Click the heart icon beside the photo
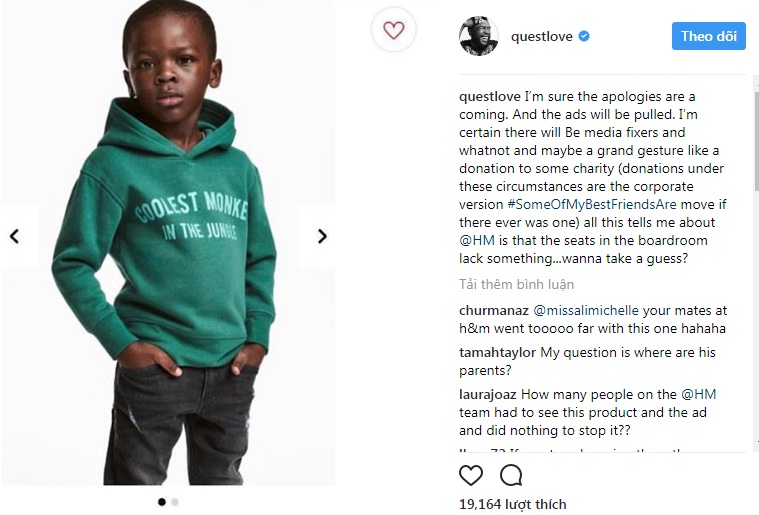This screenshot has height=515, width=759. pos(394,31)
